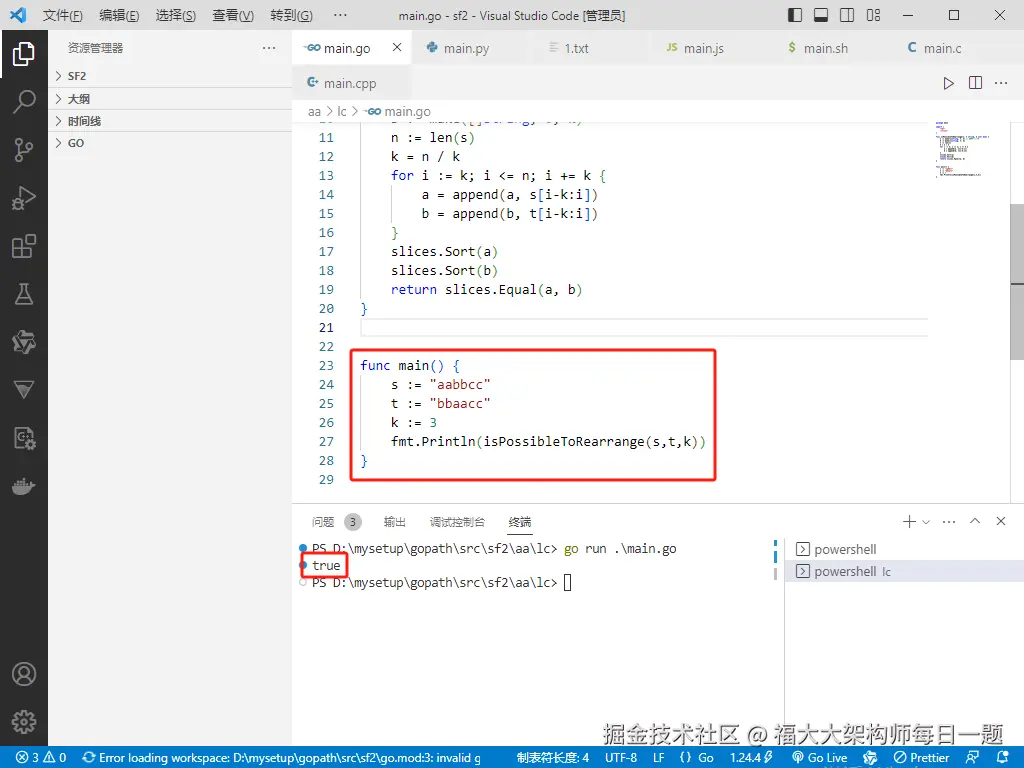The image size is (1024, 768).
Task: Start Go Live server
Action: [x=820, y=758]
